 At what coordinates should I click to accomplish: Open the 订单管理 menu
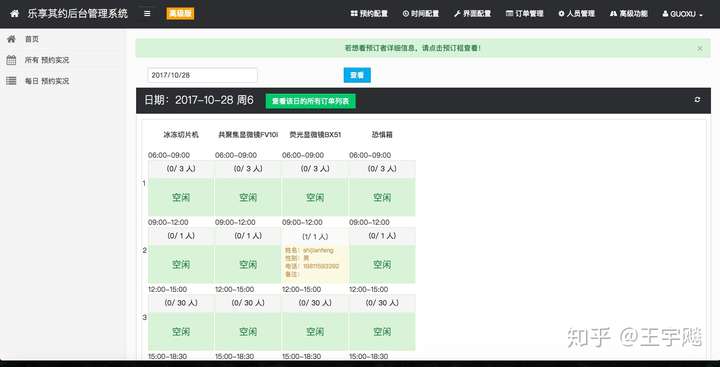[525, 14]
